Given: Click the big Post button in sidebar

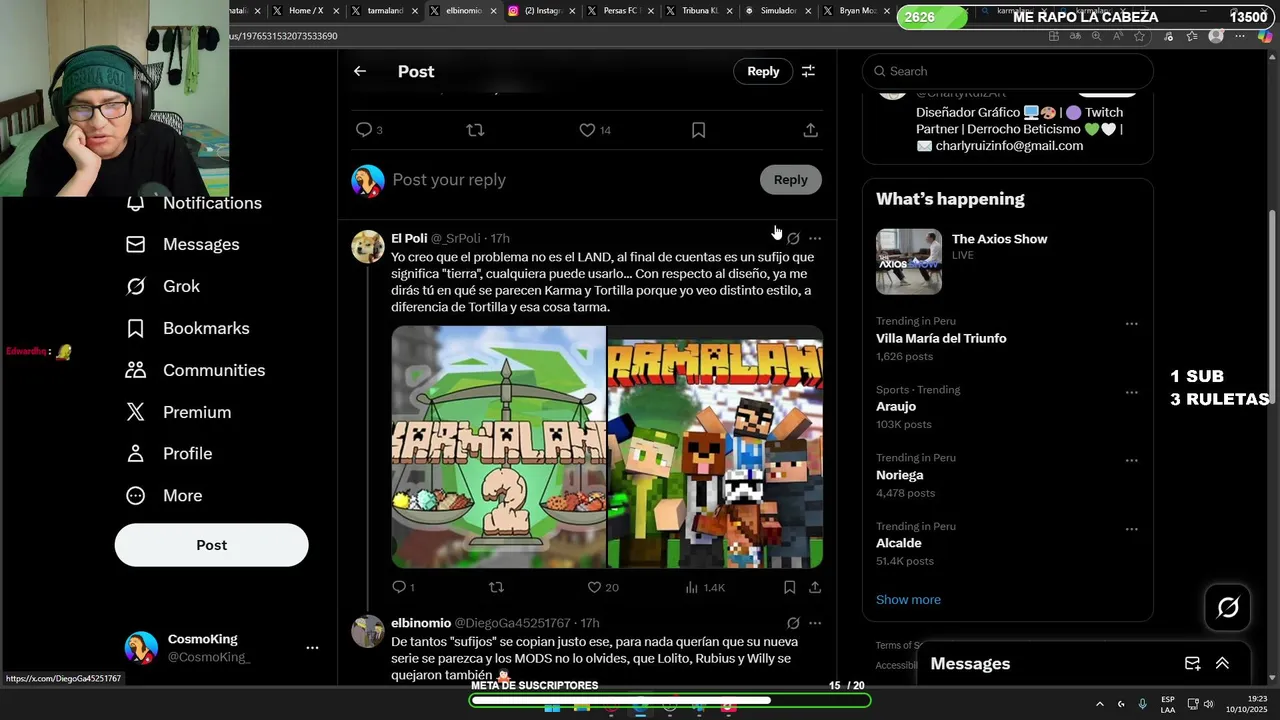Looking at the screenshot, I should point(211,545).
